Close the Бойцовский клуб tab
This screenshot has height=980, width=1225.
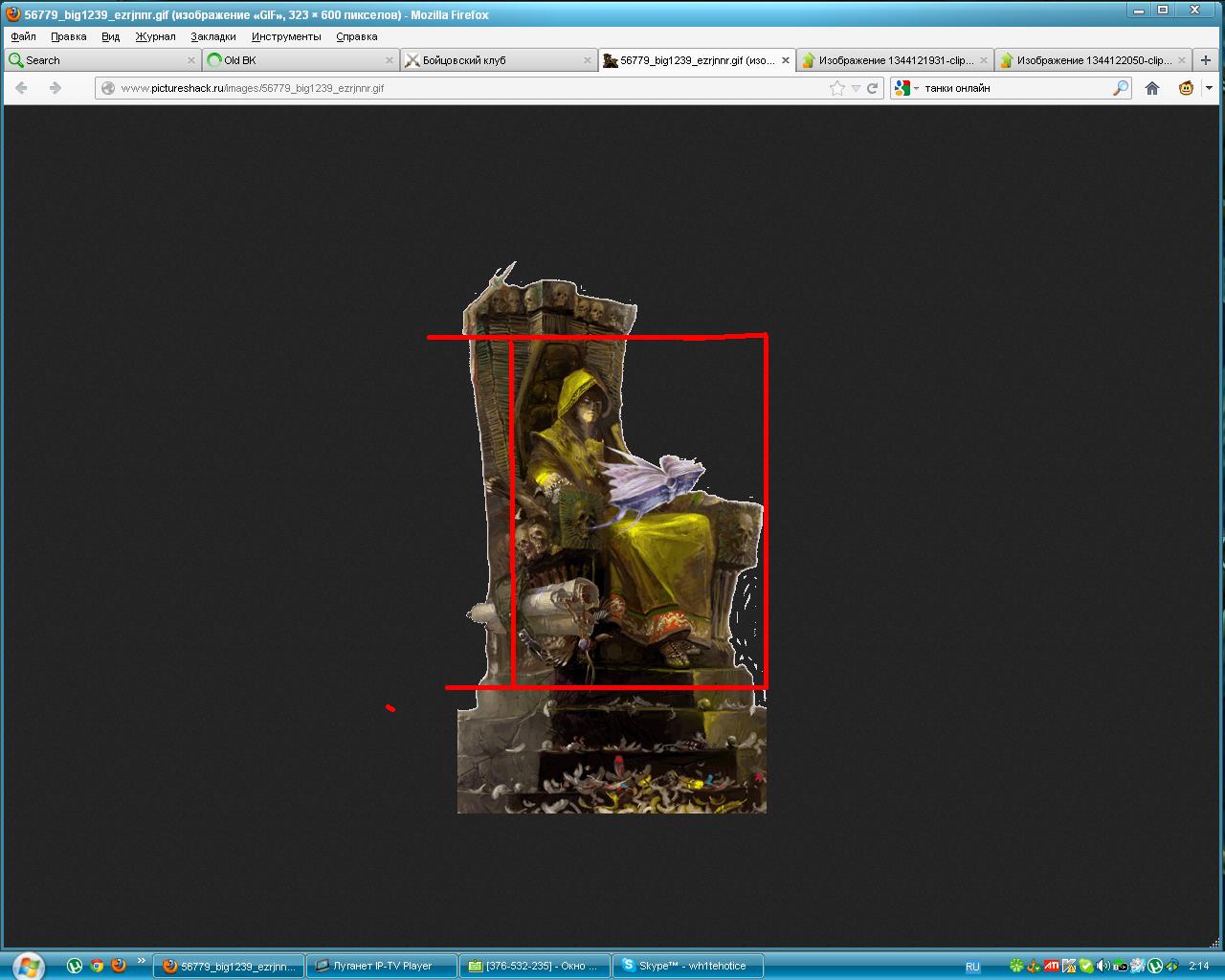point(588,60)
